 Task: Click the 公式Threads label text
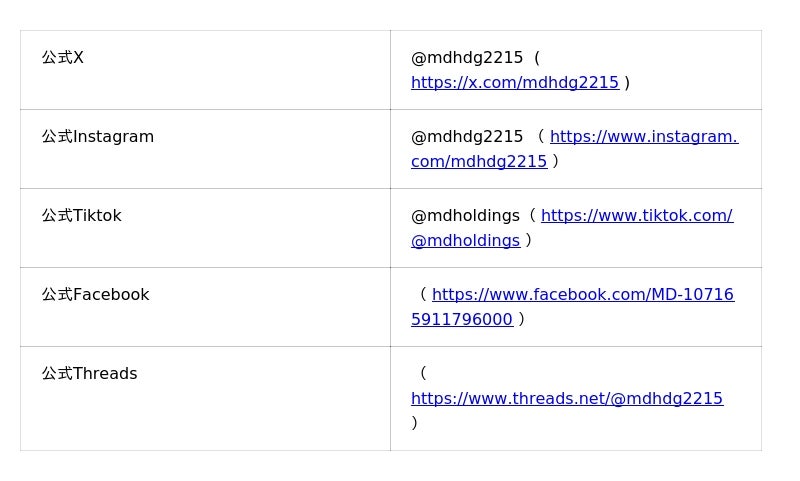pyautogui.click(x=90, y=374)
